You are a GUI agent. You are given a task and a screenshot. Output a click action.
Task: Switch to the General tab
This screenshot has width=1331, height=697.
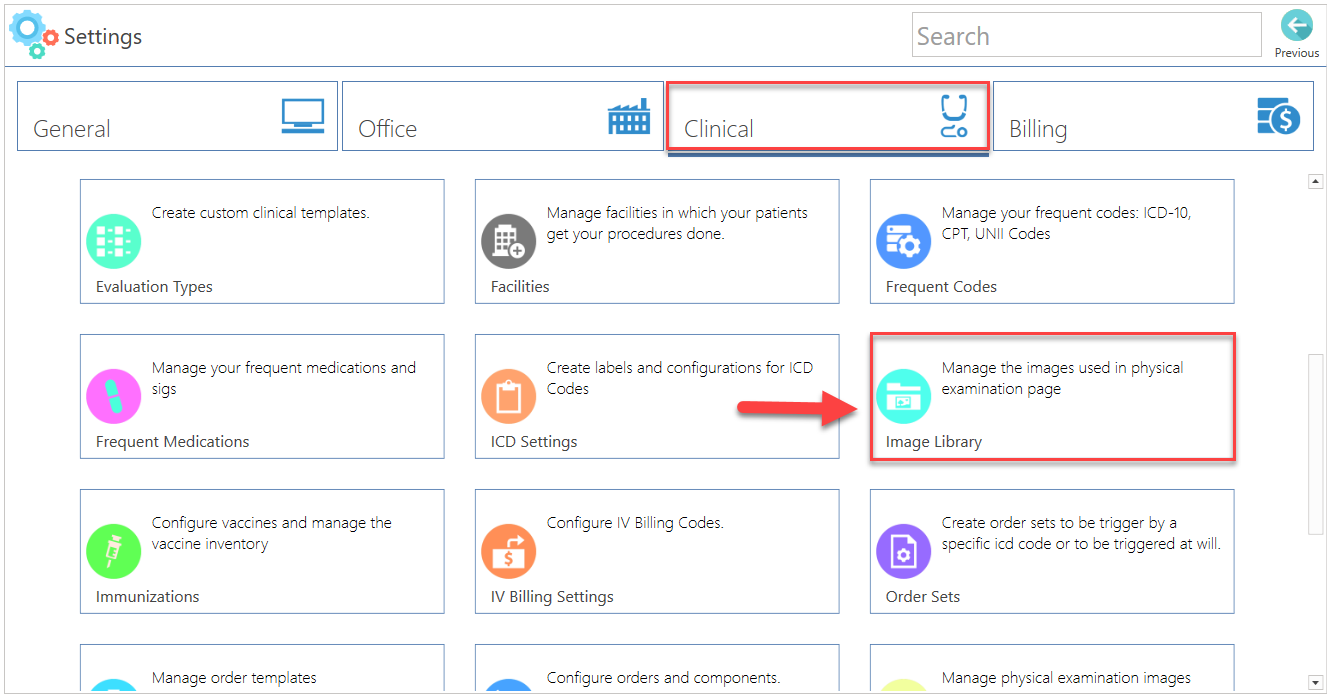[177, 116]
